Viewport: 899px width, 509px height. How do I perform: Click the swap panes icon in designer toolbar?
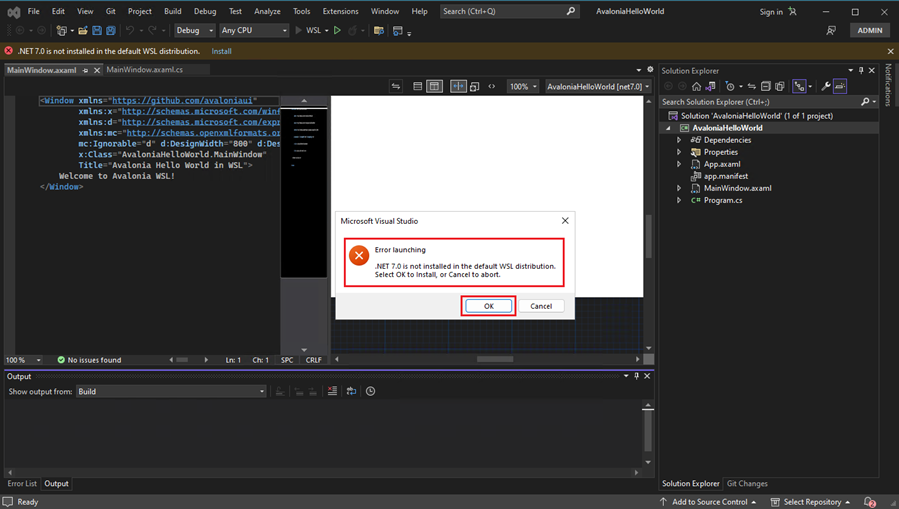pos(396,87)
